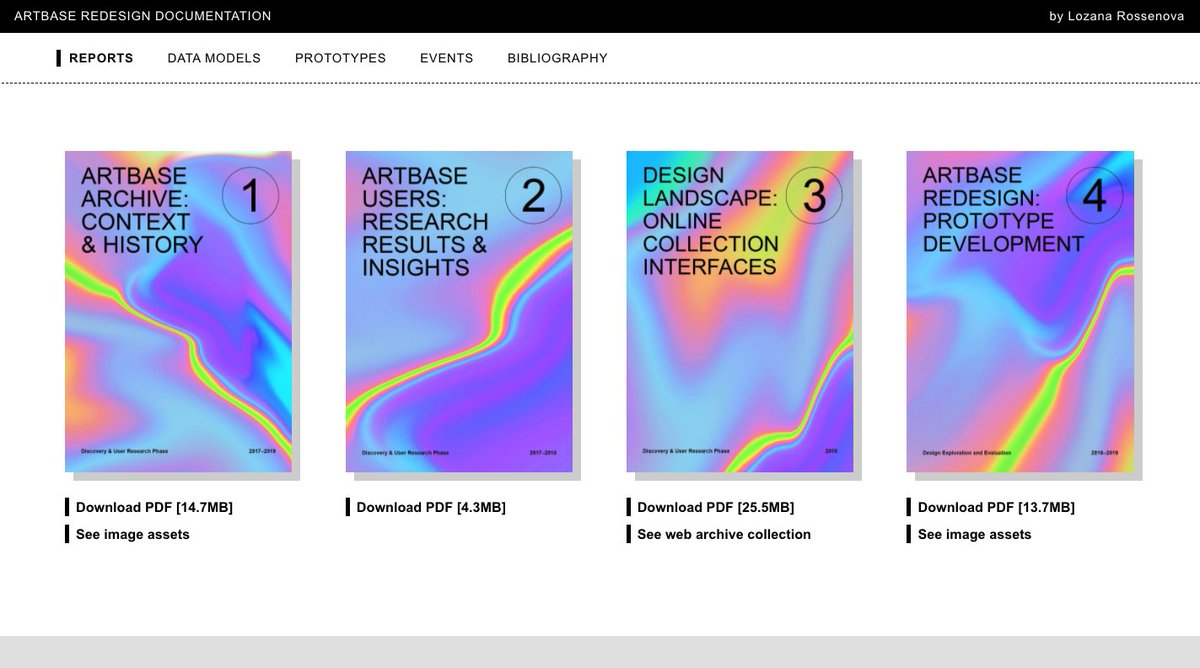Download the 4.3MB PDF of report 2
The width and height of the screenshot is (1200, 668).
[x=431, y=507]
